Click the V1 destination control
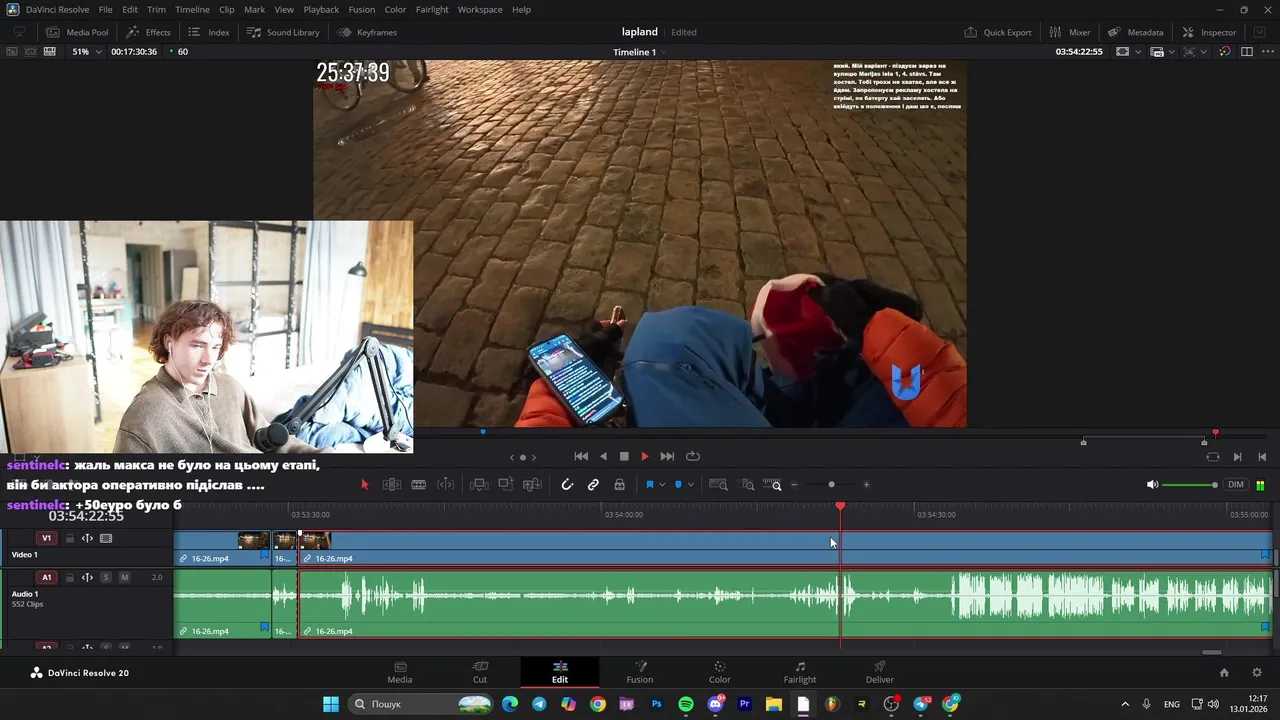1280x720 pixels. [x=46, y=538]
